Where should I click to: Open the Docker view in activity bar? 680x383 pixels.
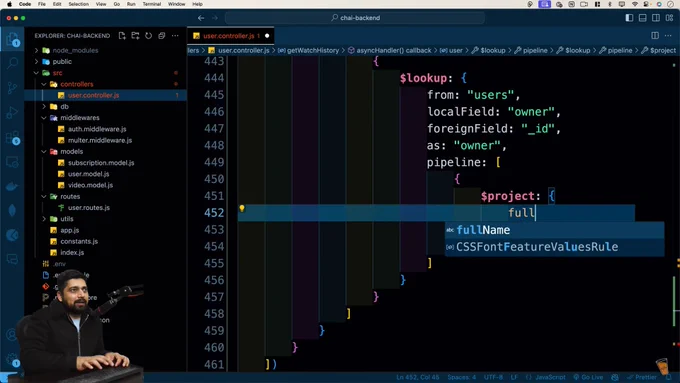12,187
